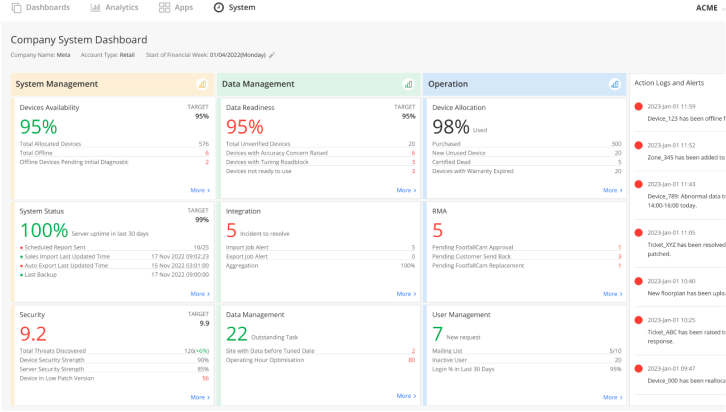
Task: Open More link under Device Allocation
Action: click(x=613, y=190)
